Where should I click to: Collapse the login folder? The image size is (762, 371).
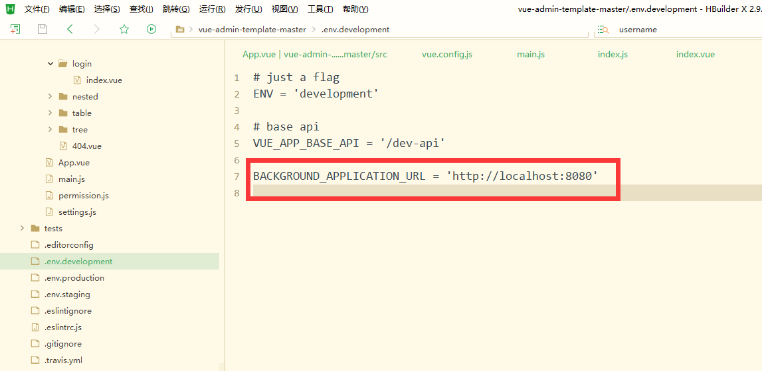[50, 64]
